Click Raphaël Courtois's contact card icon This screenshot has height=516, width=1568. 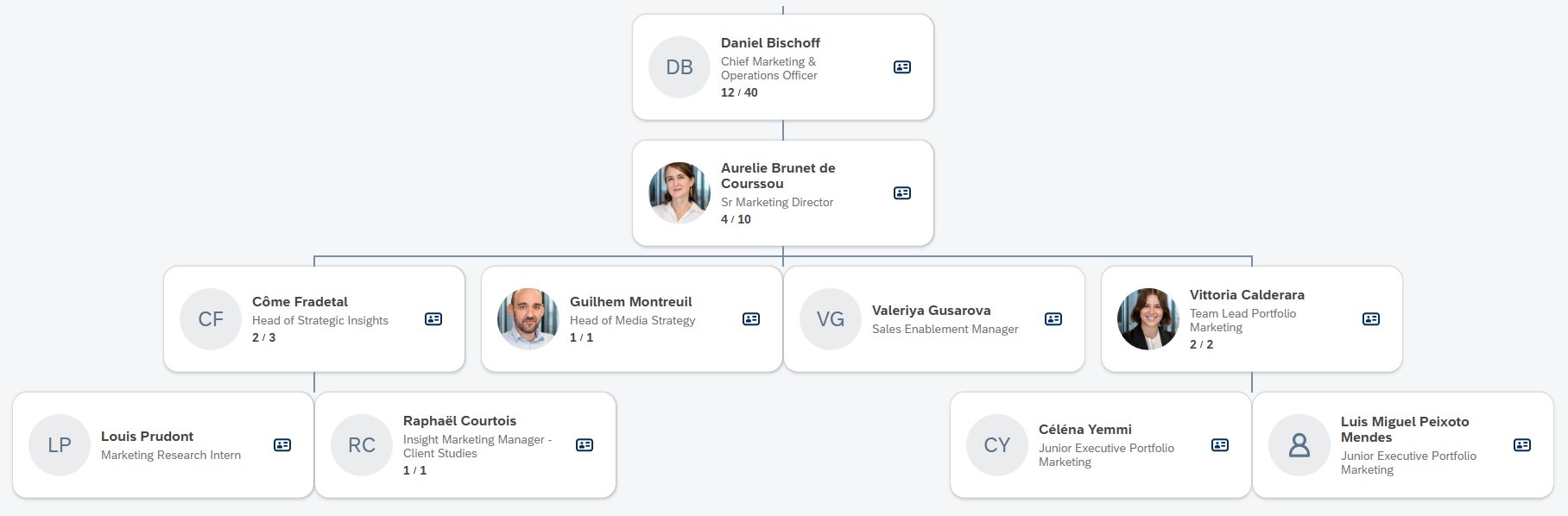(585, 445)
